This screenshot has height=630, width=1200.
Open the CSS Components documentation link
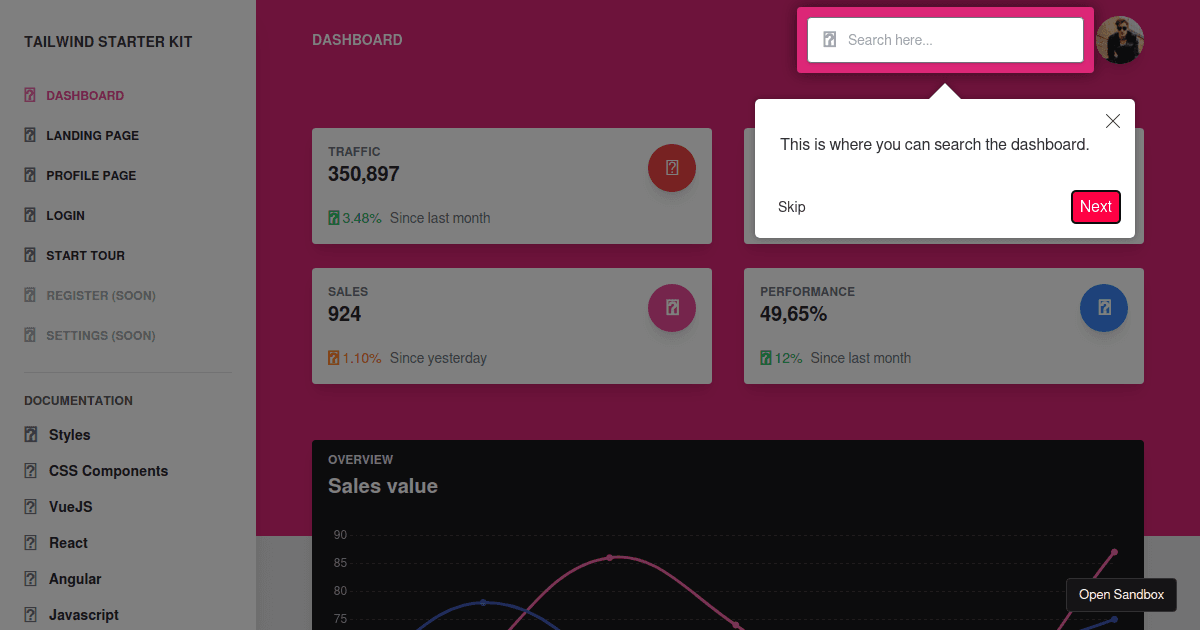click(x=108, y=471)
